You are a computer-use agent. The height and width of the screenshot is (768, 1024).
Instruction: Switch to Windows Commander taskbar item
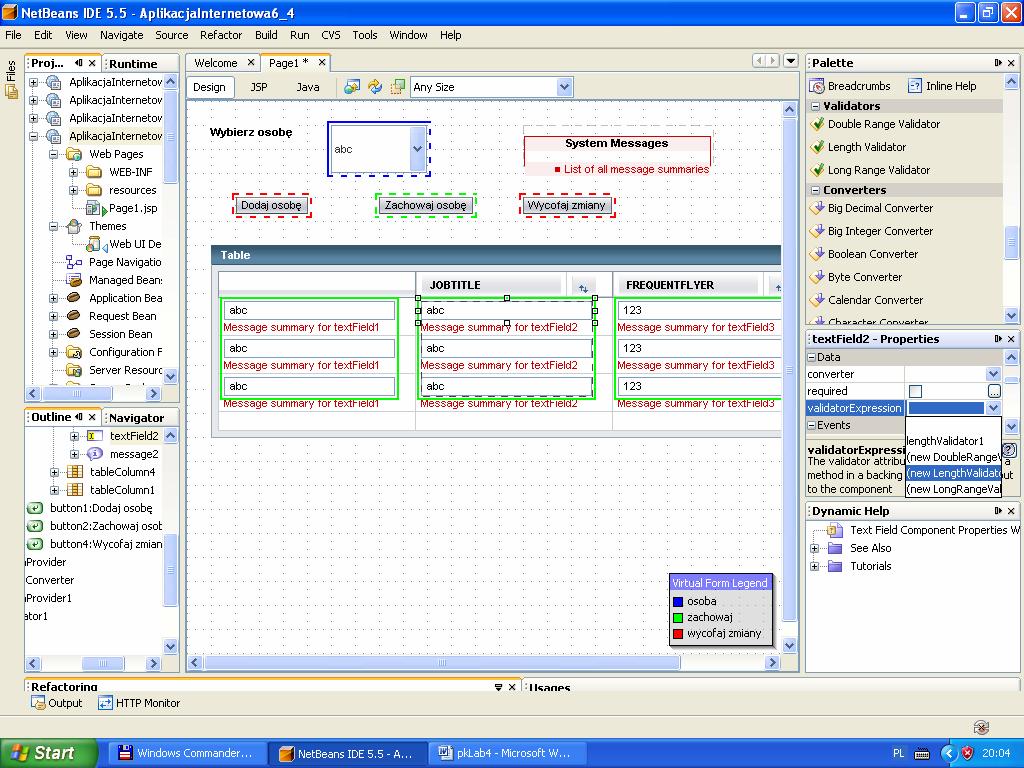(187, 753)
